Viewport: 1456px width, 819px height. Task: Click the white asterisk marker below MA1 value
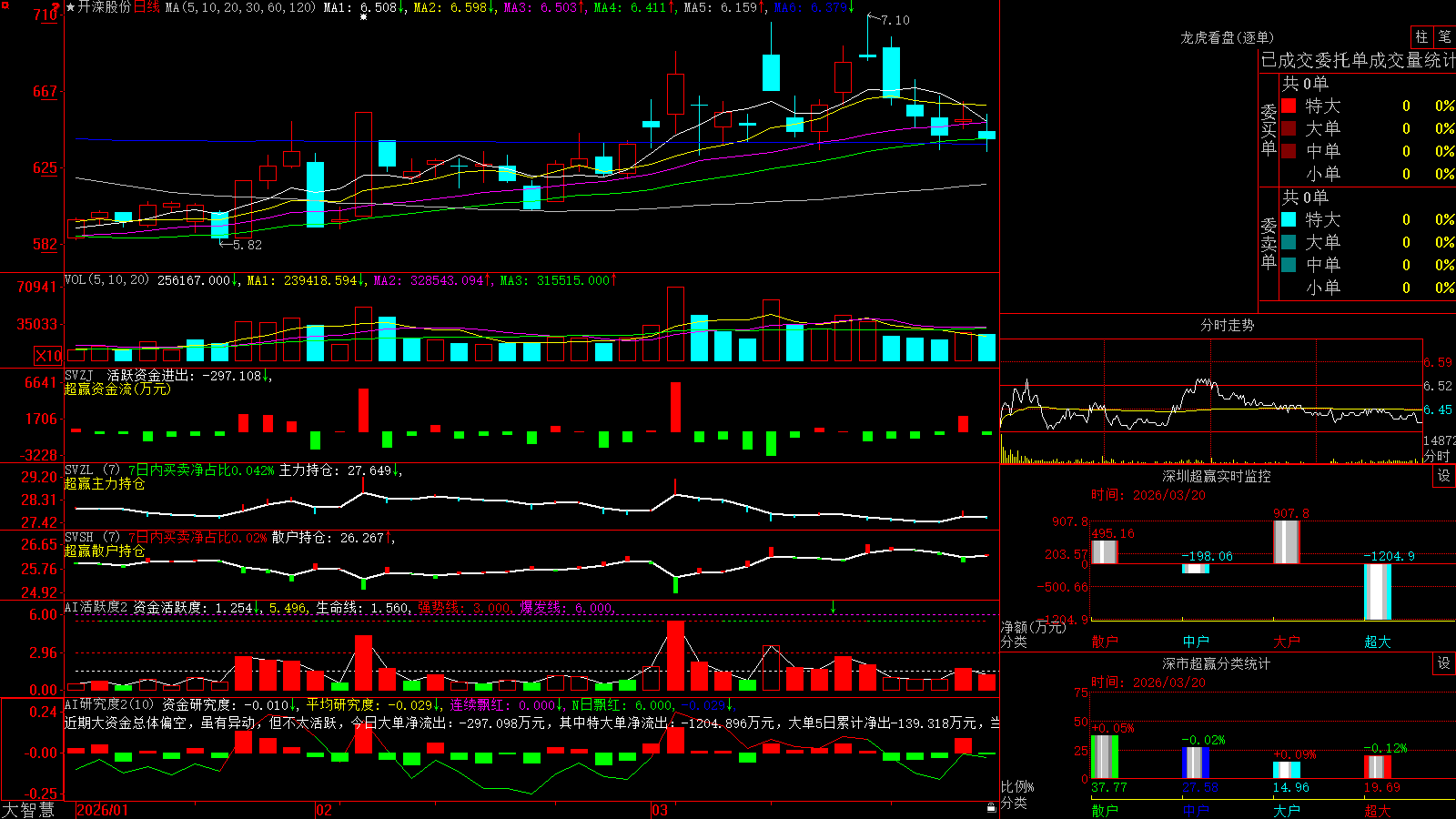(364, 17)
